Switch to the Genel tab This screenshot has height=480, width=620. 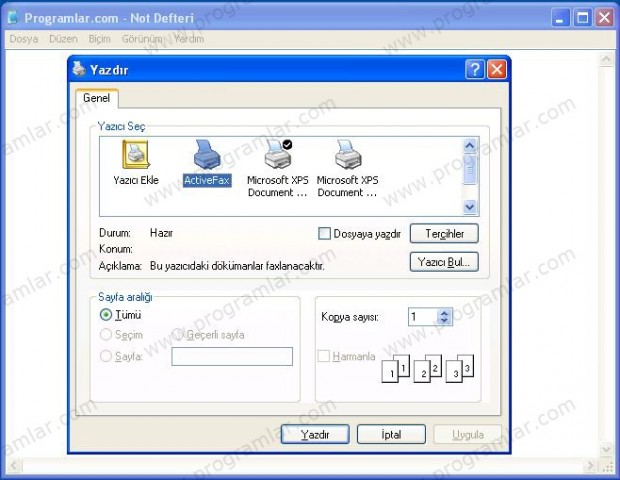[x=96, y=98]
